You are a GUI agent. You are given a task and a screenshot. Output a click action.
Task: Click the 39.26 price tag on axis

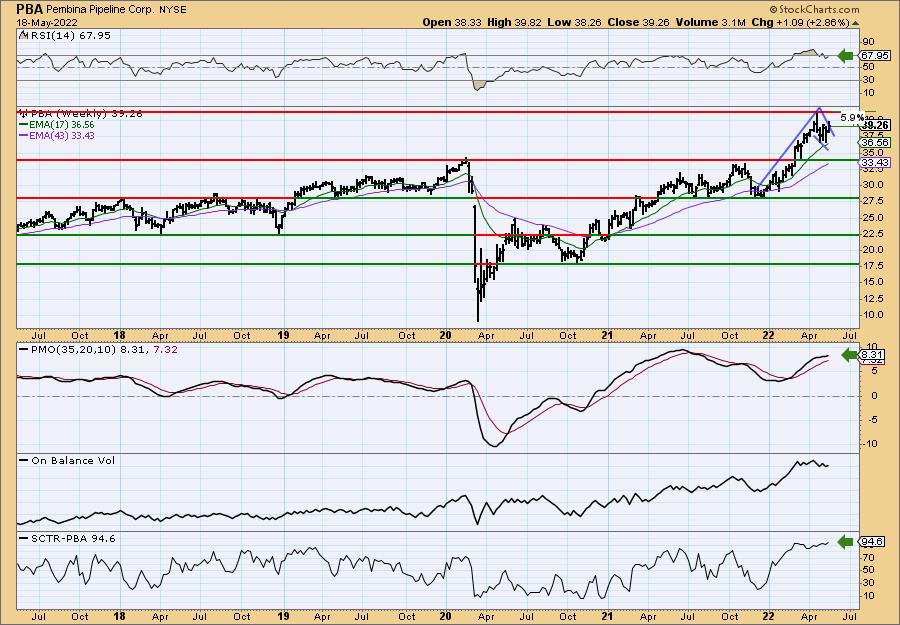pyautogui.click(x=875, y=125)
